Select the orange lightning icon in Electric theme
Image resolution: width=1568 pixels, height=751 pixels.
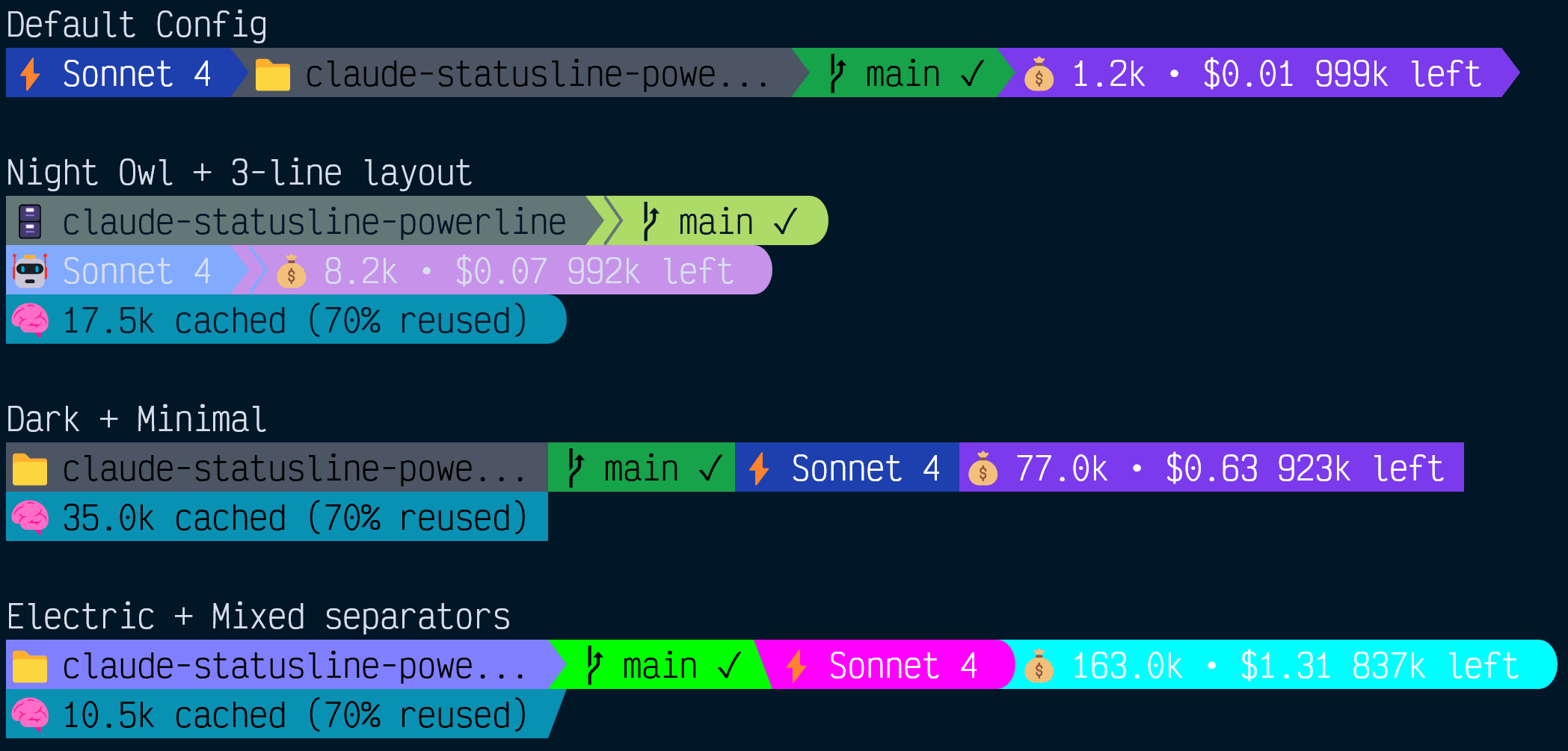pos(796,664)
